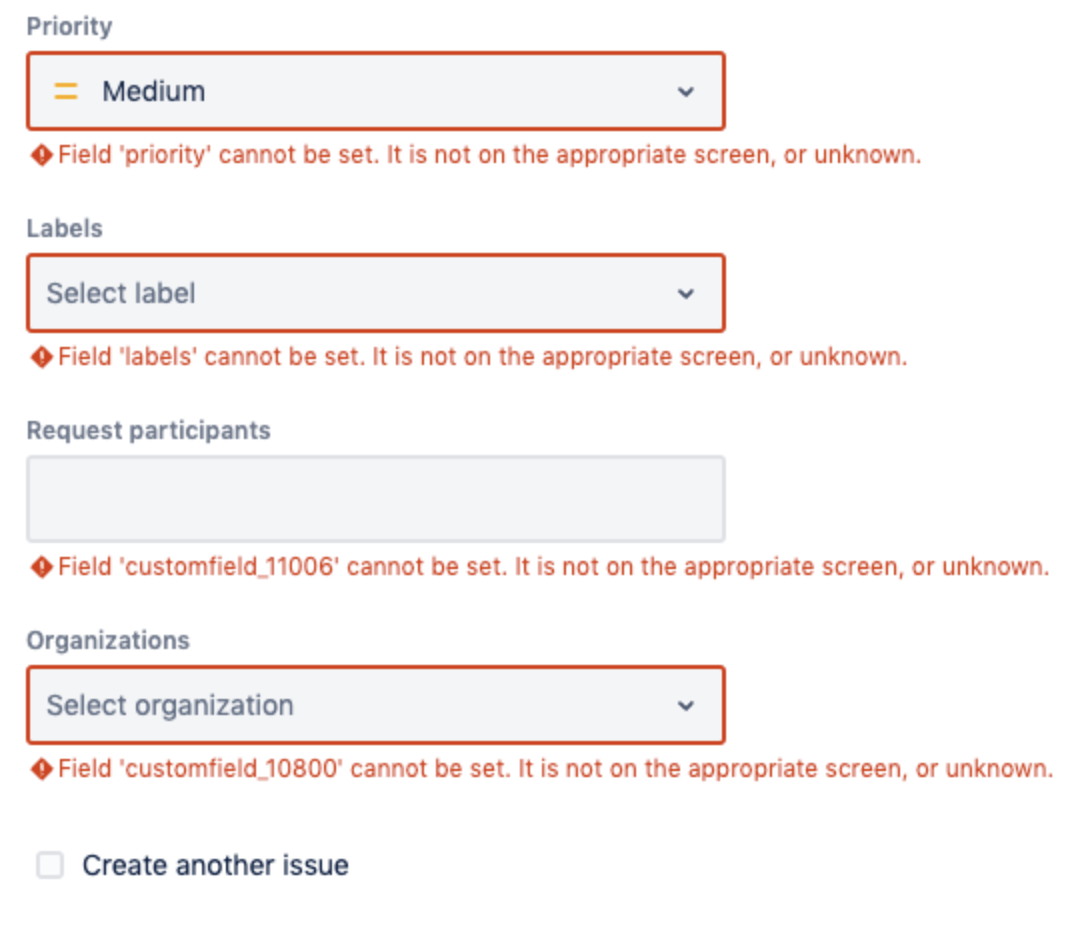This screenshot has width=1086, height=934.
Task: Click error icon next to customfield_10800 message
Action: pyautogui.click(x=42, y=769)
